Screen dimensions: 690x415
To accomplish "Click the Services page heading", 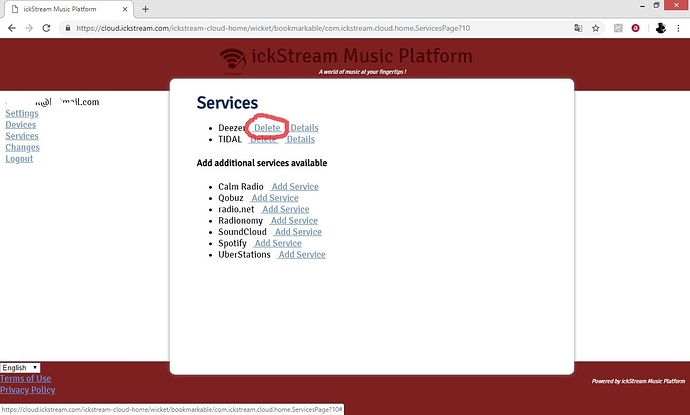I will (x=227, y=103).
